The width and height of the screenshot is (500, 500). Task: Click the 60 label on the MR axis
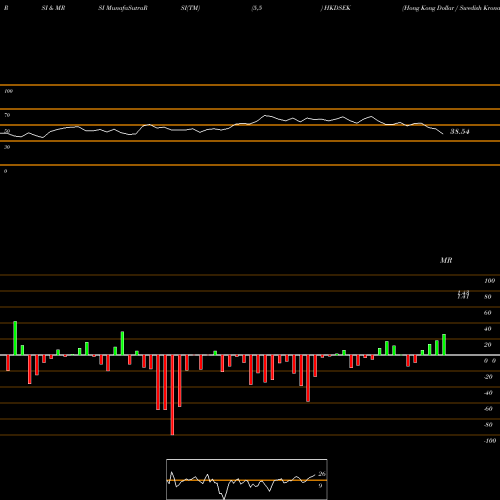click(488, 313)
